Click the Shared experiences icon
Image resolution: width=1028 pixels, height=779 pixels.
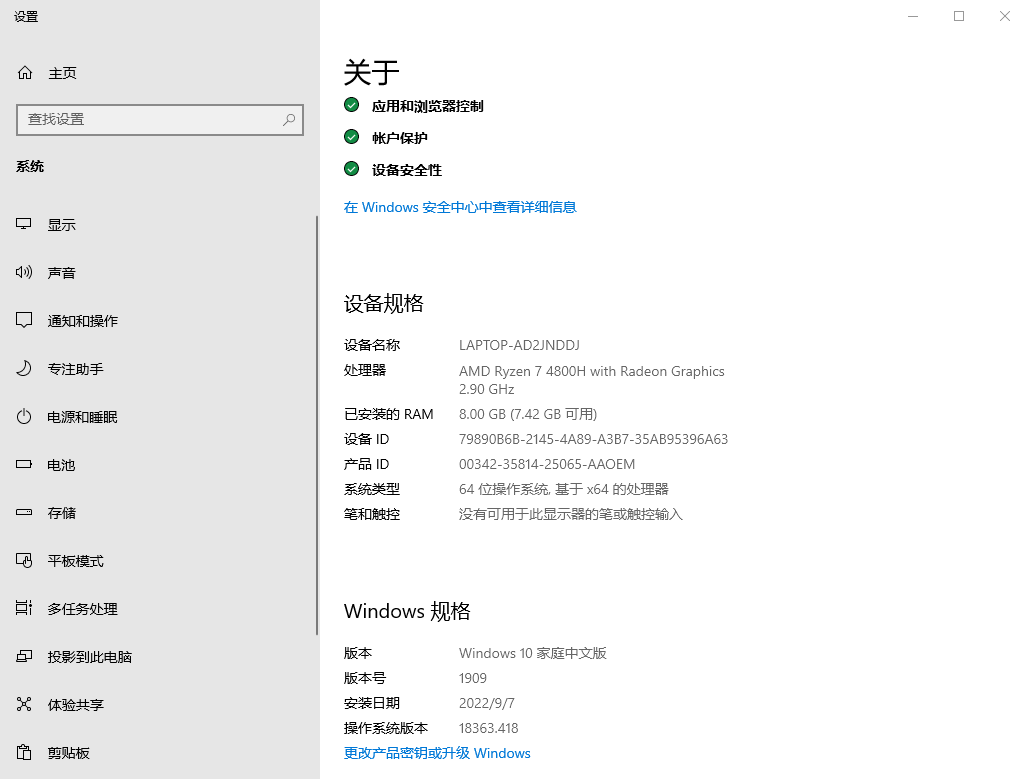[24, 704]
